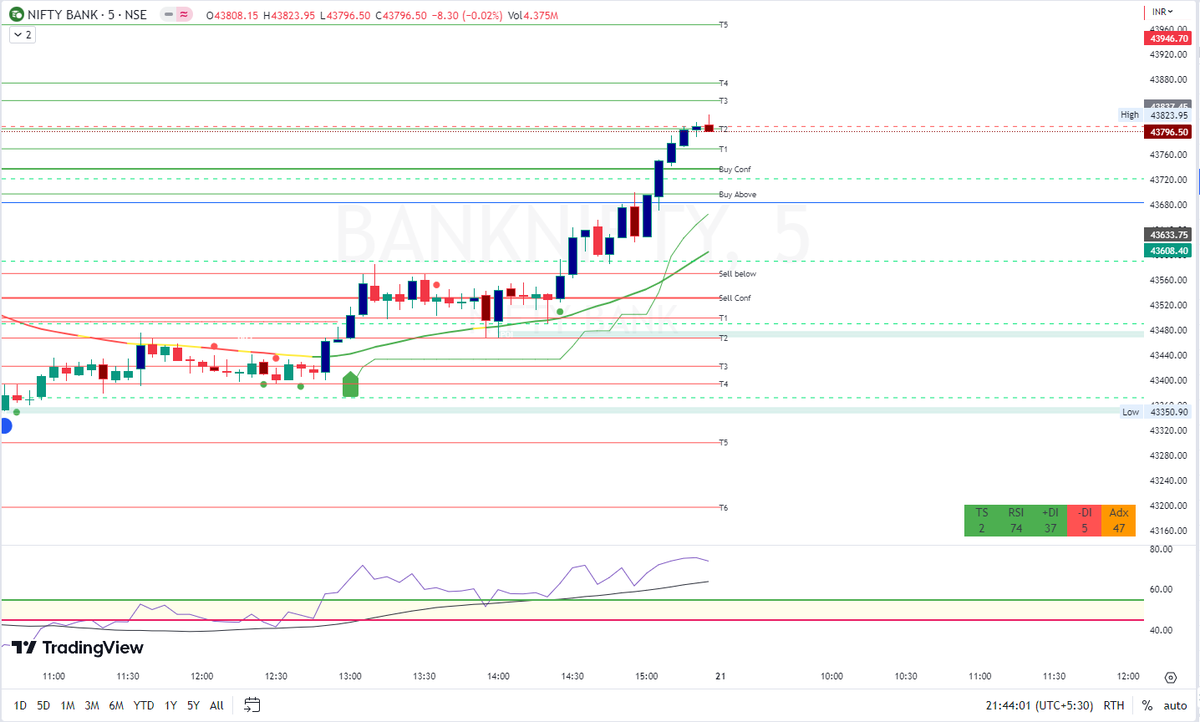1200x722 pixels.
Task: Open chart settings gear on the time axis
Action: [x=1170, y=677]
